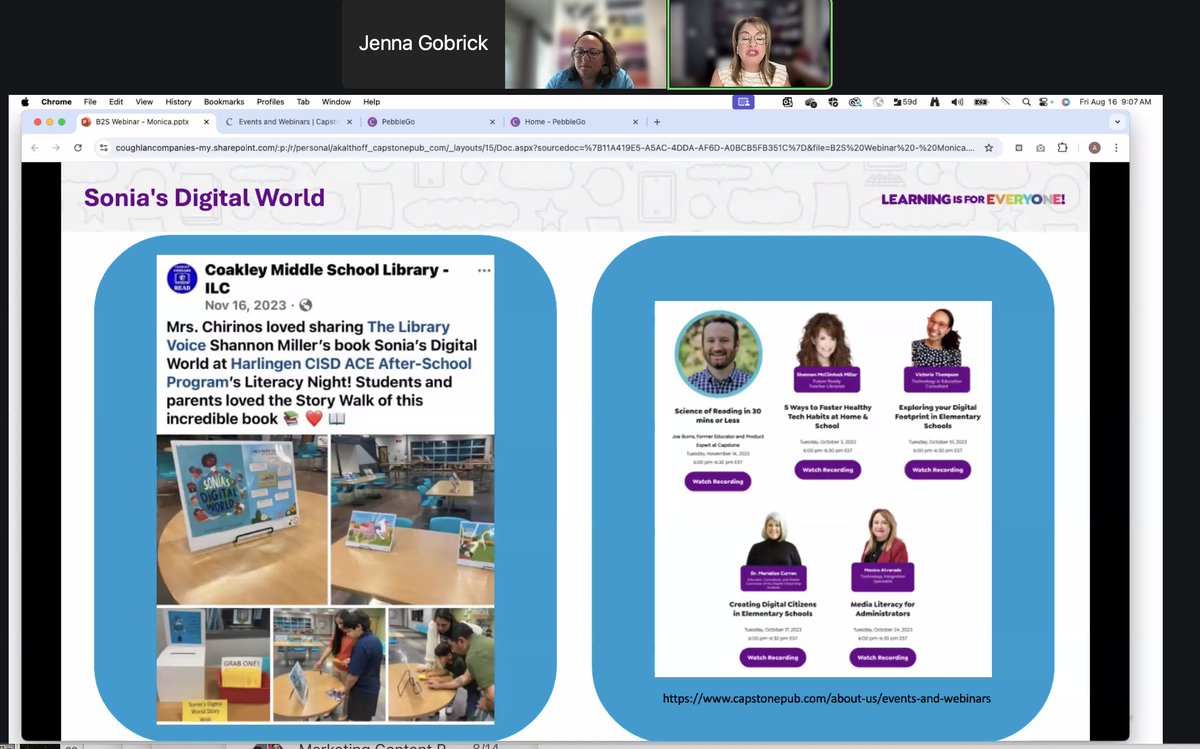Click the square extension icon beside the bookmark star
The height and width of the screenshot is (749, 1200).
(x=1019, y=148)
